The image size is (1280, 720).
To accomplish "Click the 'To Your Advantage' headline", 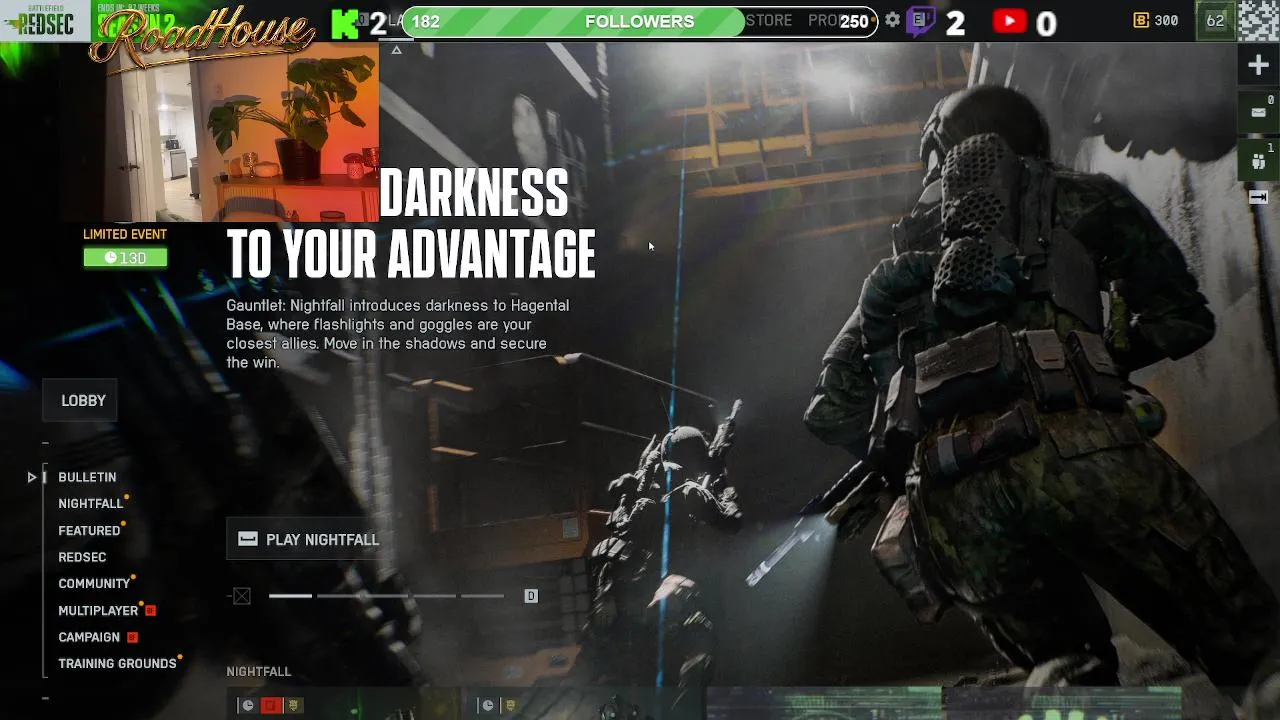I will coord(411,253).
